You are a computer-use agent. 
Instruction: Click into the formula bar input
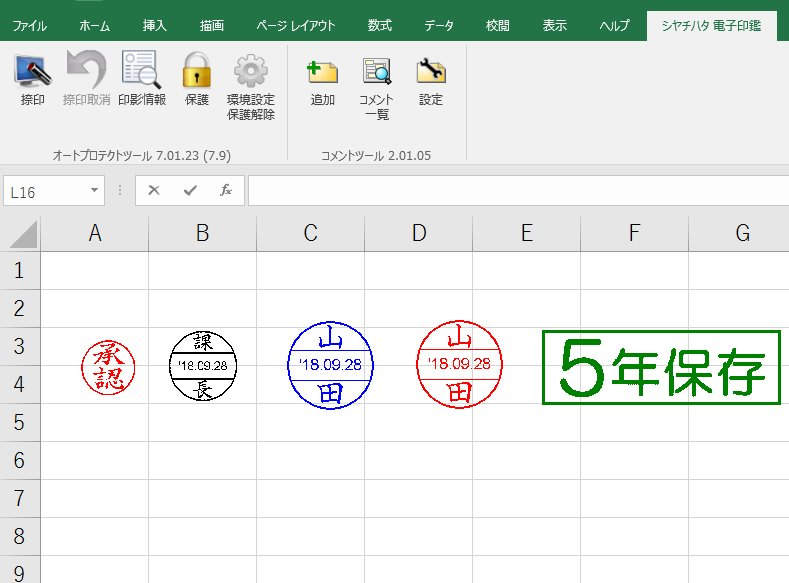(518, 190)
